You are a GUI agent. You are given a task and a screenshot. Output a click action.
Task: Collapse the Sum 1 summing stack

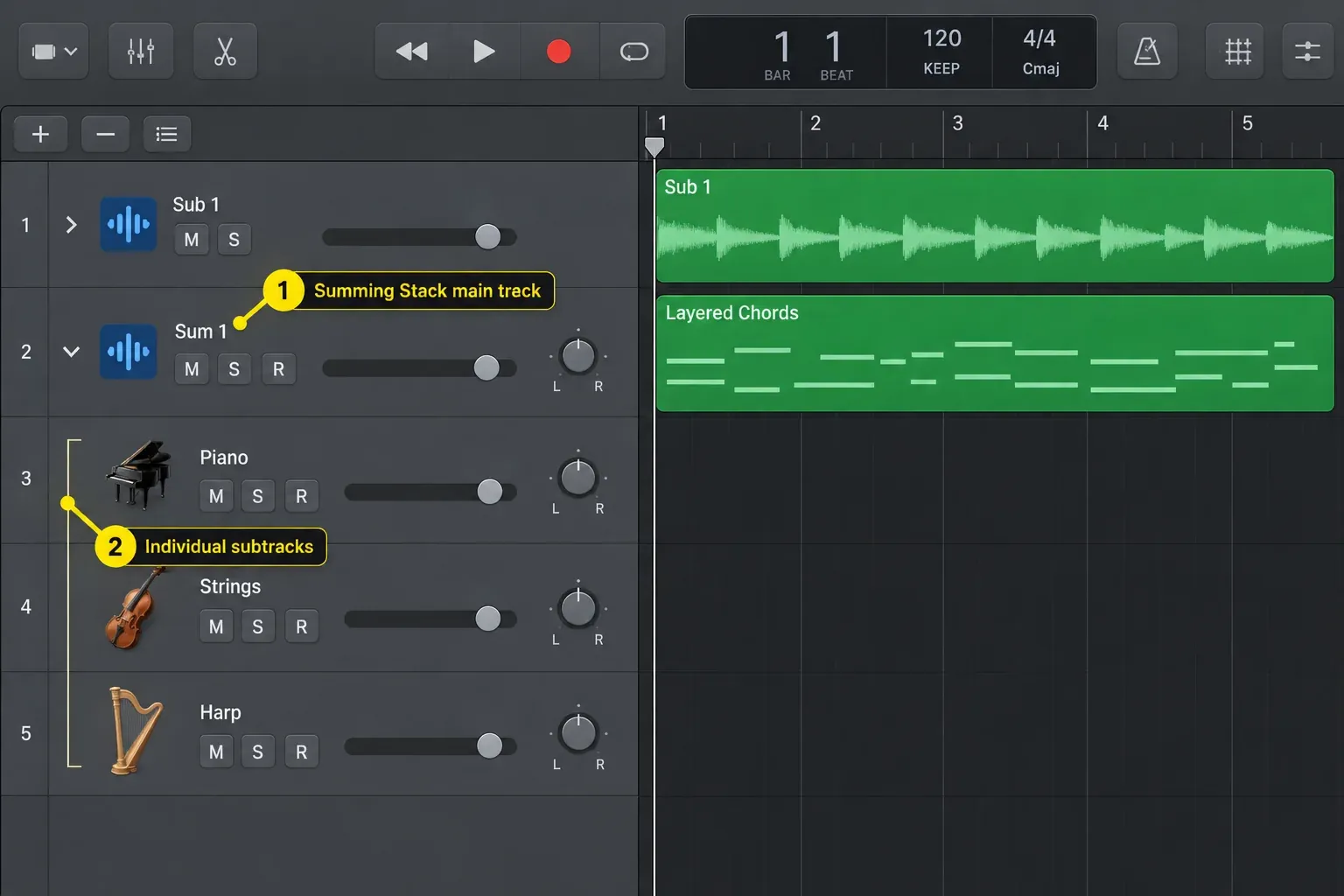(72, 352)
